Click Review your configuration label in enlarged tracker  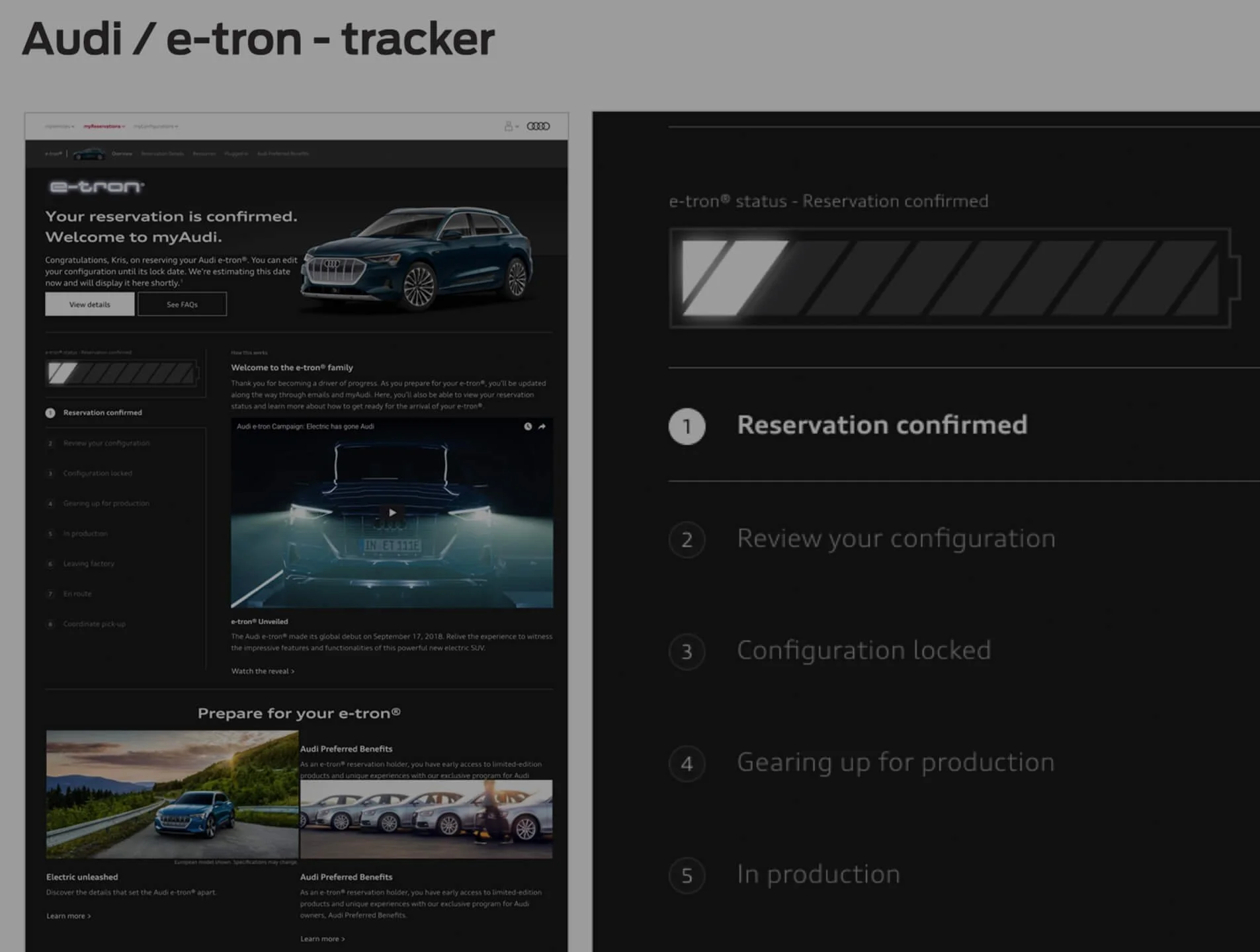point(896,539)
